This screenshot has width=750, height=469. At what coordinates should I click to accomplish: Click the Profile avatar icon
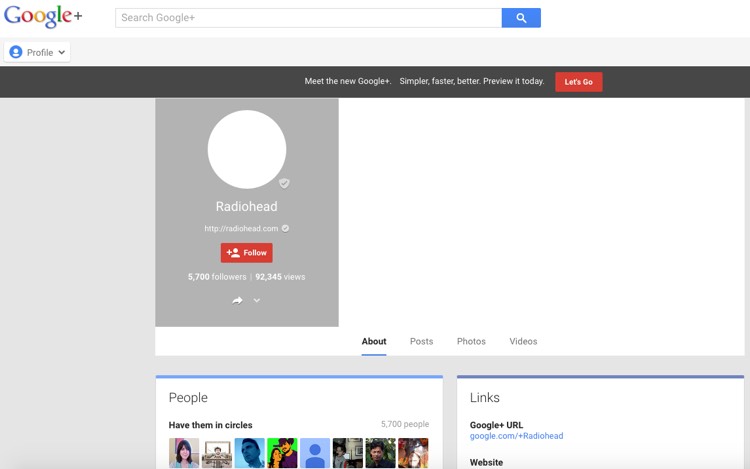[x=16, y=52]
